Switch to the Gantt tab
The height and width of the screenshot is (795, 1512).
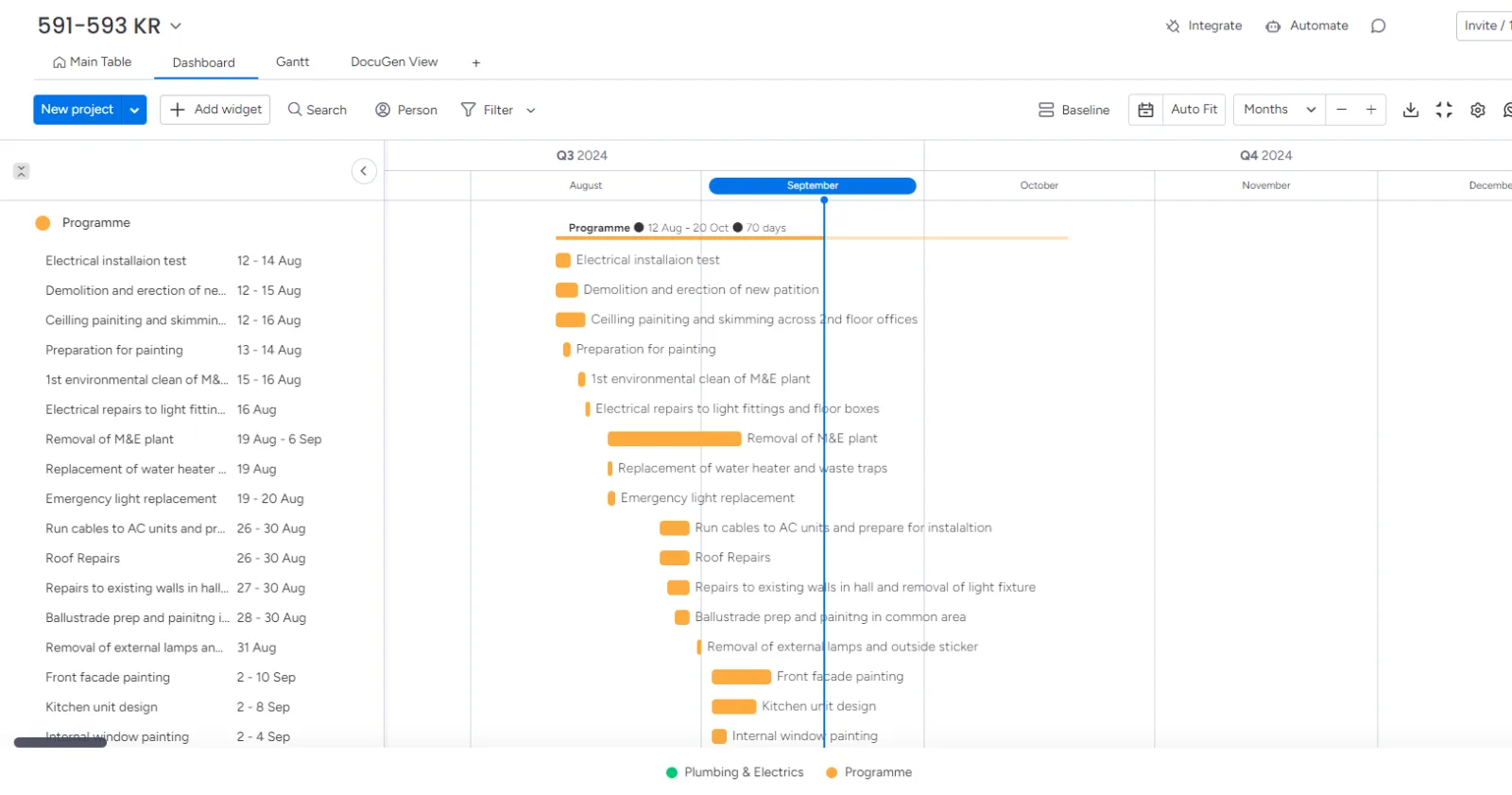click(292, 61)
